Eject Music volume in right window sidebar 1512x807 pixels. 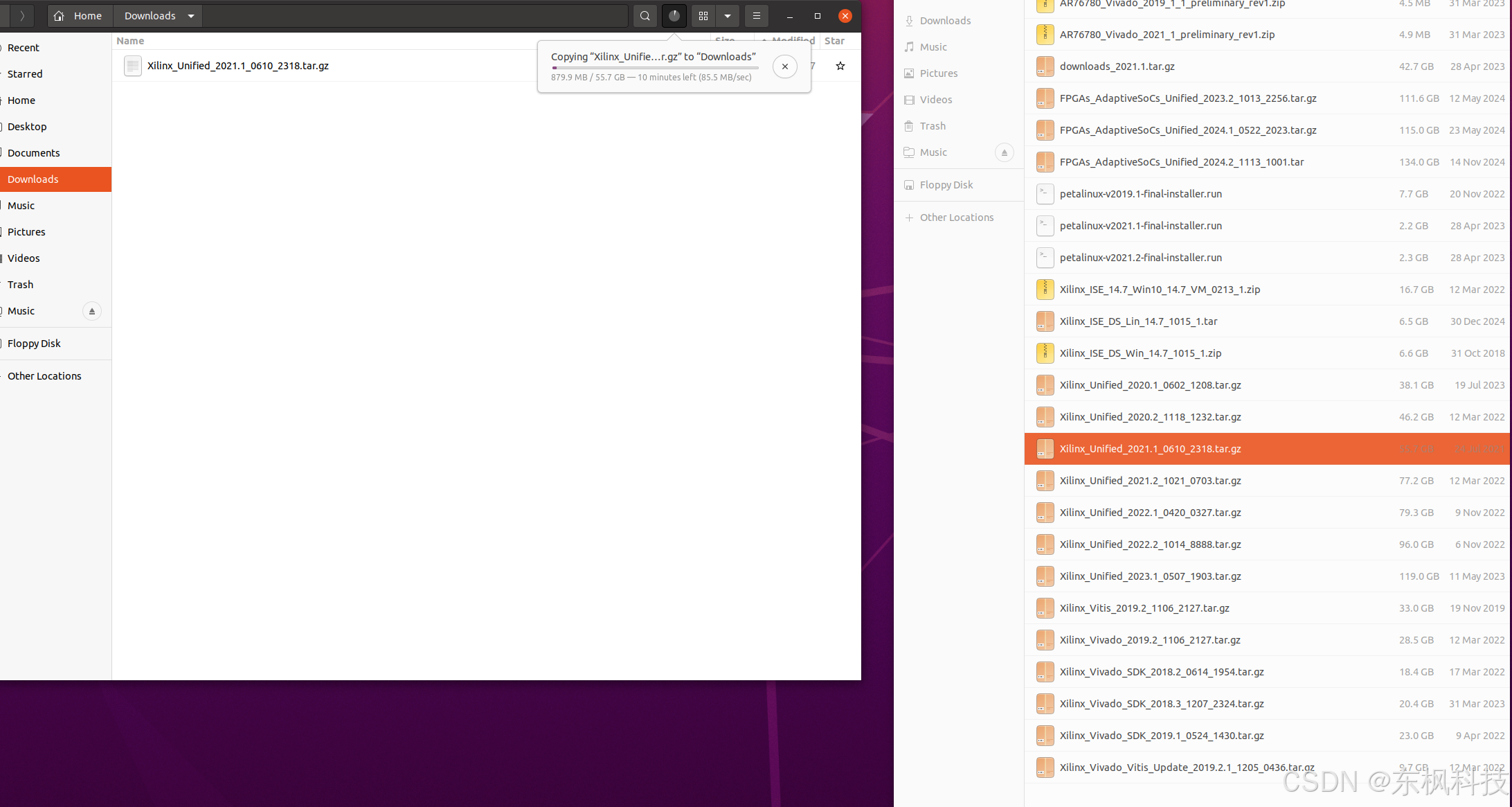point(1004,152)
